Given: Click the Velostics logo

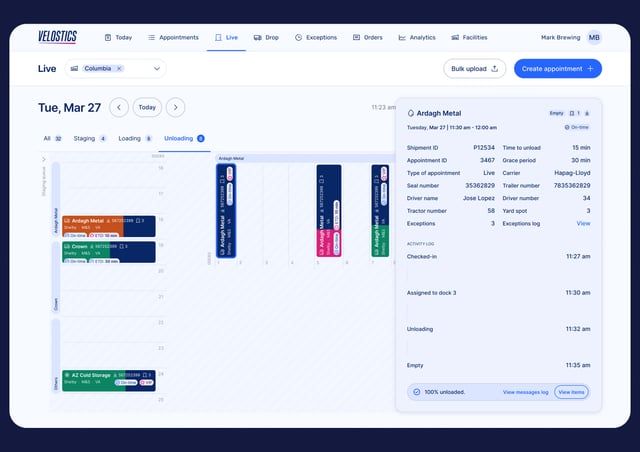Looking at the screenshot, I should [57, 37].
